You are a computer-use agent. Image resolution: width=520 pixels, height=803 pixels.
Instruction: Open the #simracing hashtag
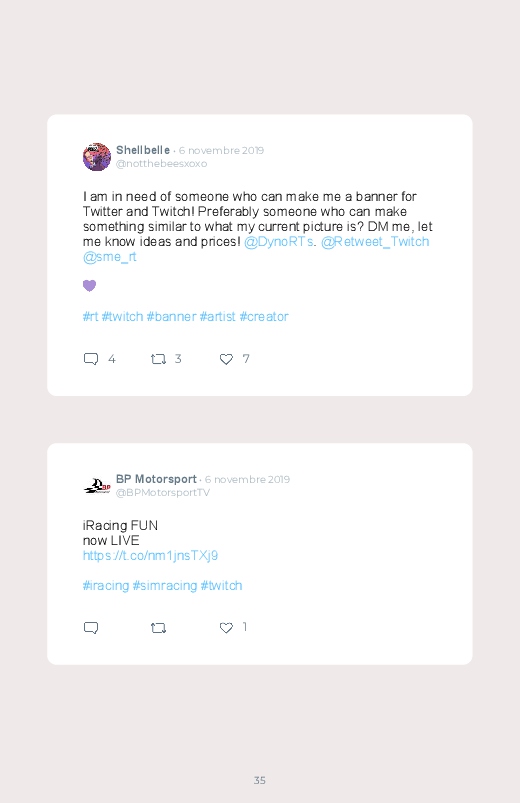pyautogui.click(x=164, y=585)
